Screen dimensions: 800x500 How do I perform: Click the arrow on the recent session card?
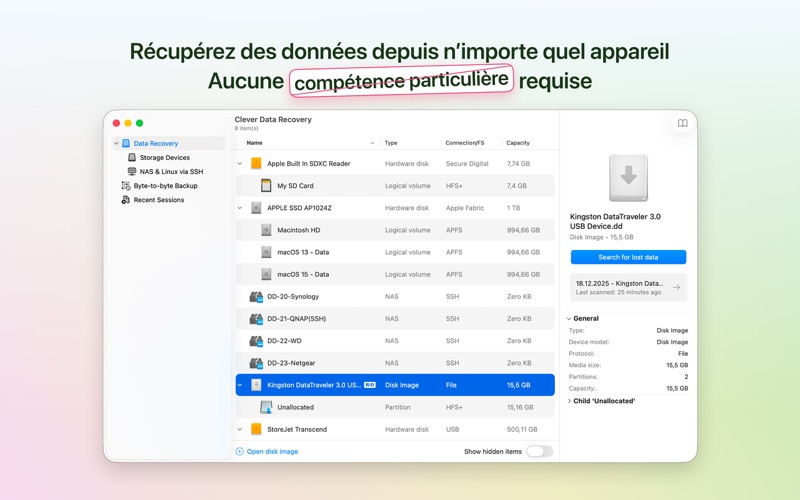tap(676, 287)
